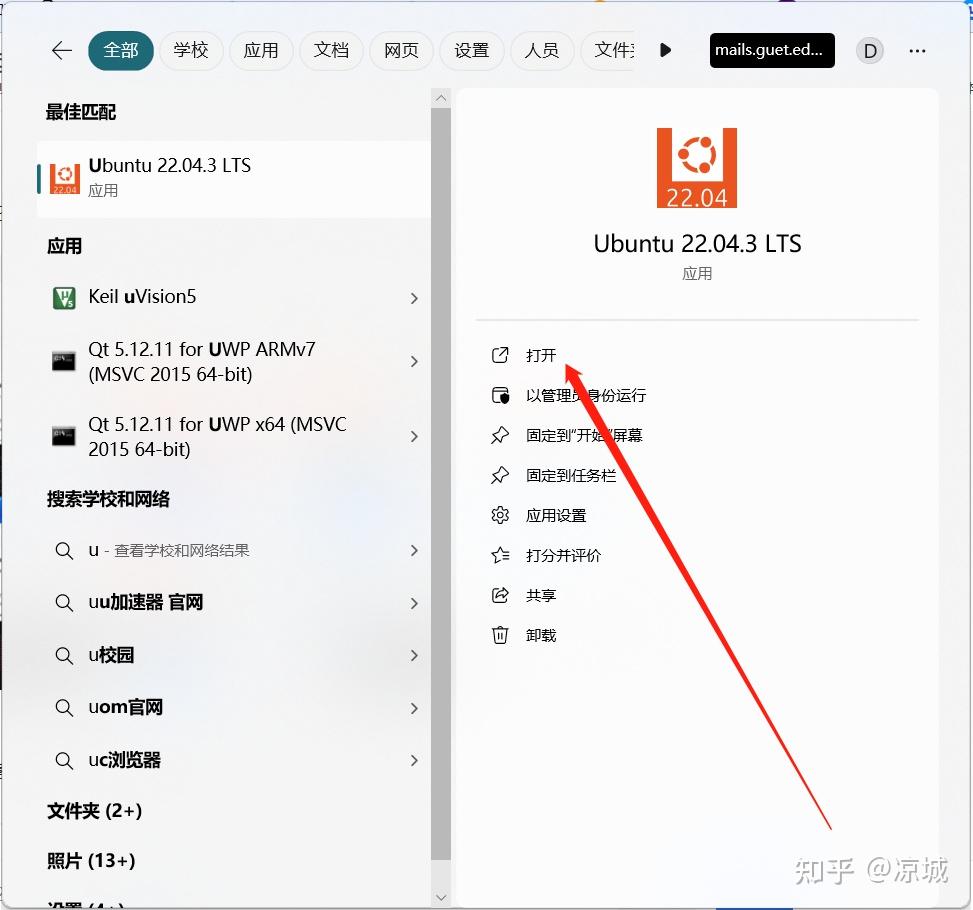Screen dimensions: 973x910
Task: Click the search icon beside uu加速器 官网
Action: point(64,603)
